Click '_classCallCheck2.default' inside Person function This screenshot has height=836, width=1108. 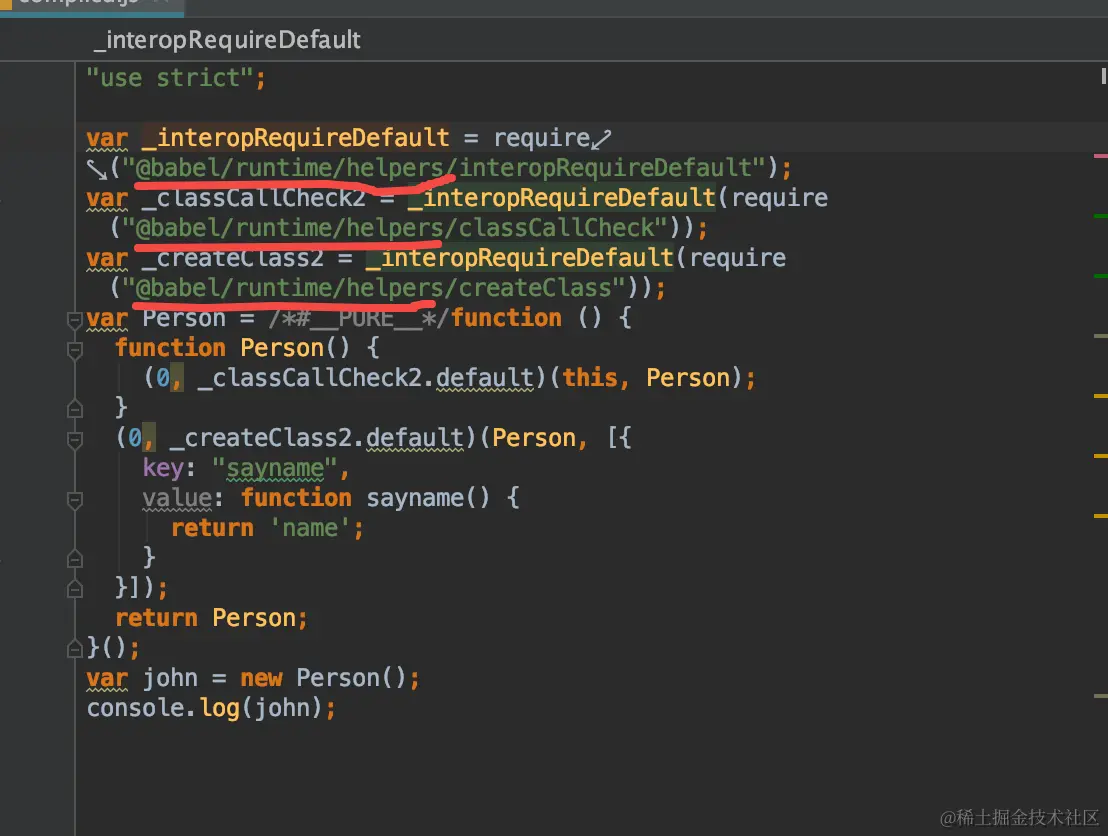pos(365,377)
